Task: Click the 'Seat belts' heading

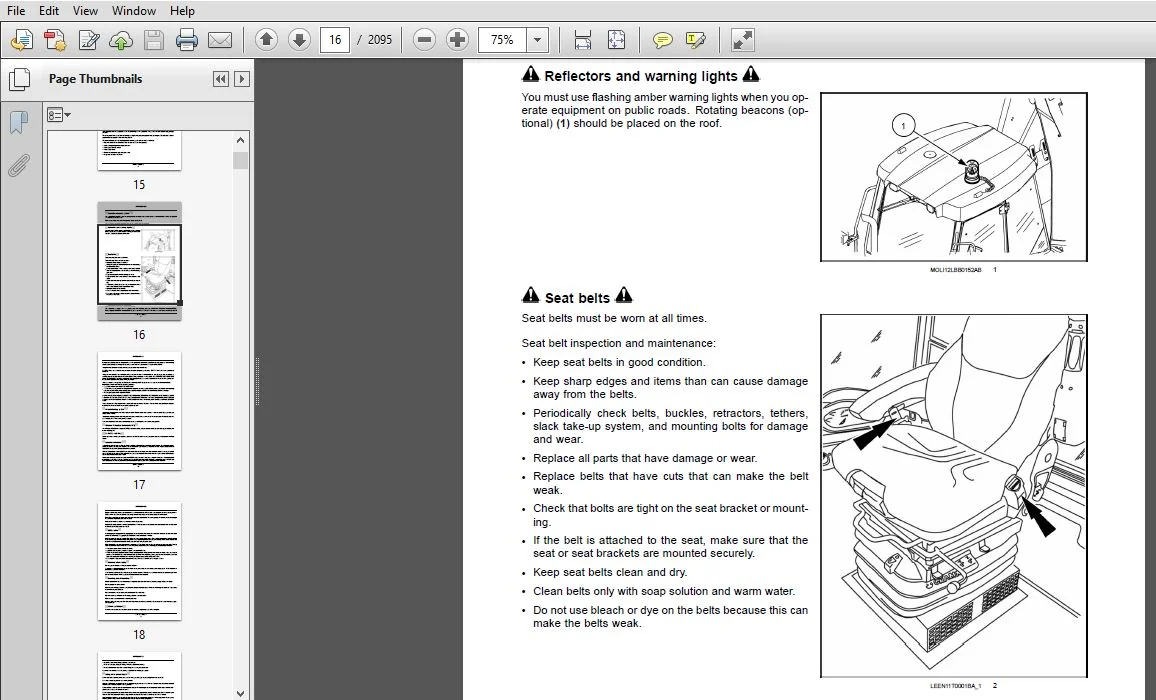Action: (577, 298)
